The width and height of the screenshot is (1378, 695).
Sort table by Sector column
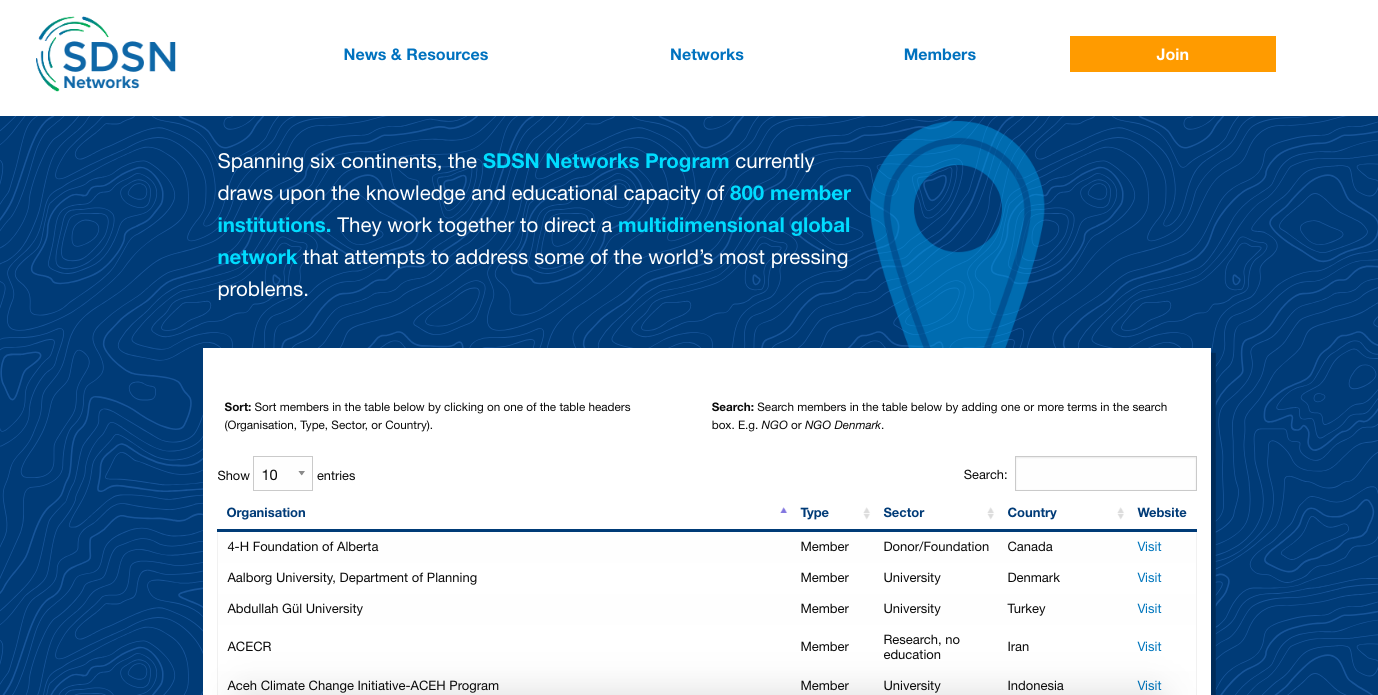click(938, 513)
